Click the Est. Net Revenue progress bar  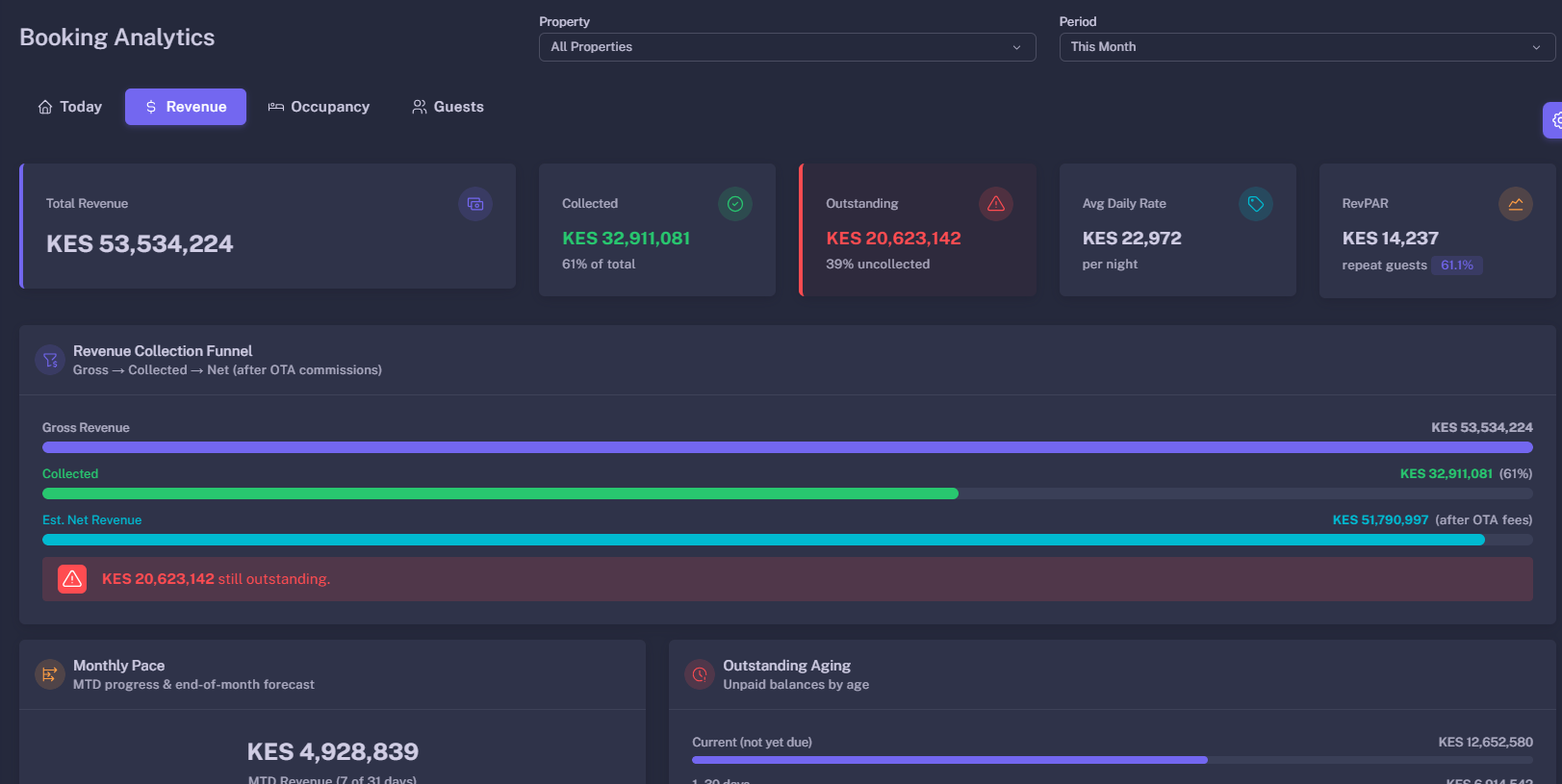tap(763, 540)
